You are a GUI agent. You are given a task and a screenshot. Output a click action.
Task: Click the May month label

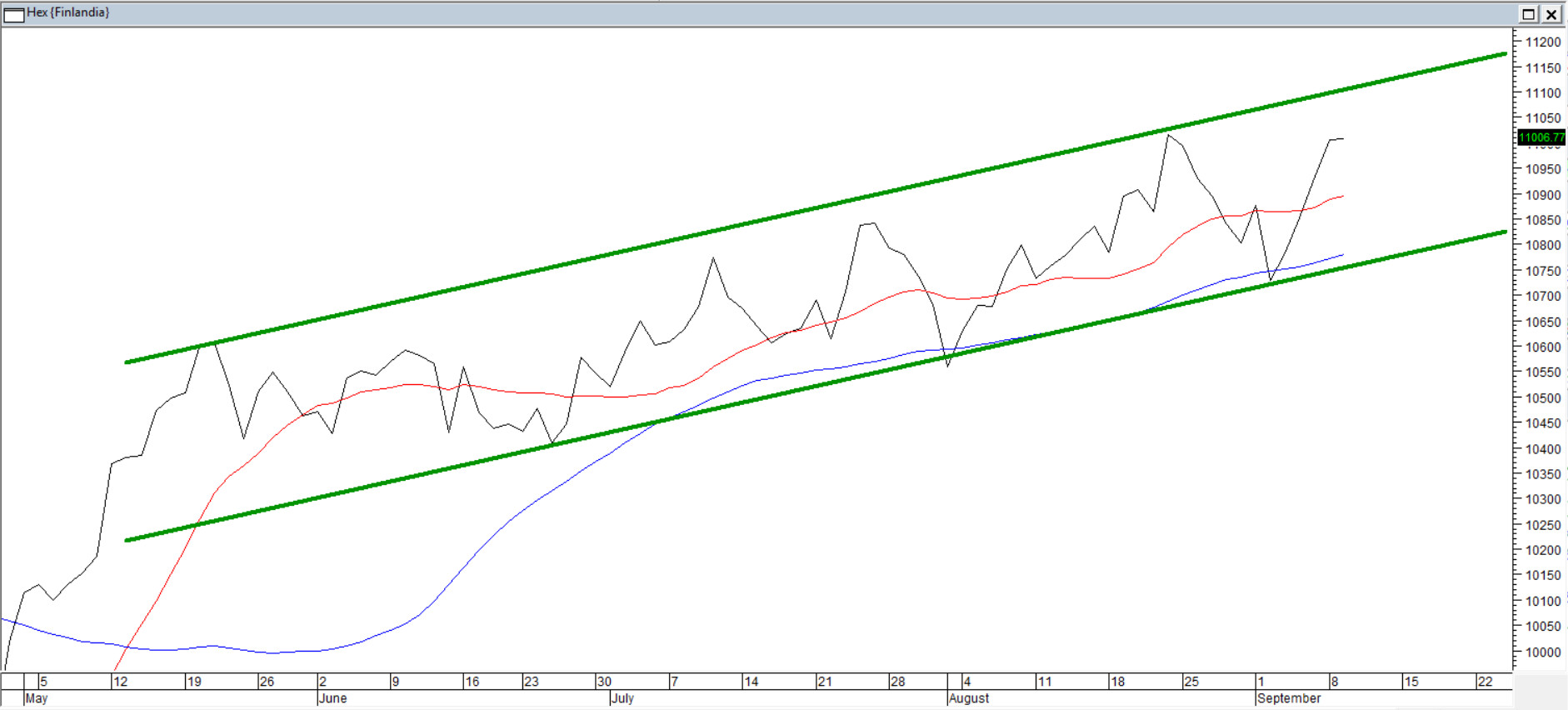tap(37, 698)
